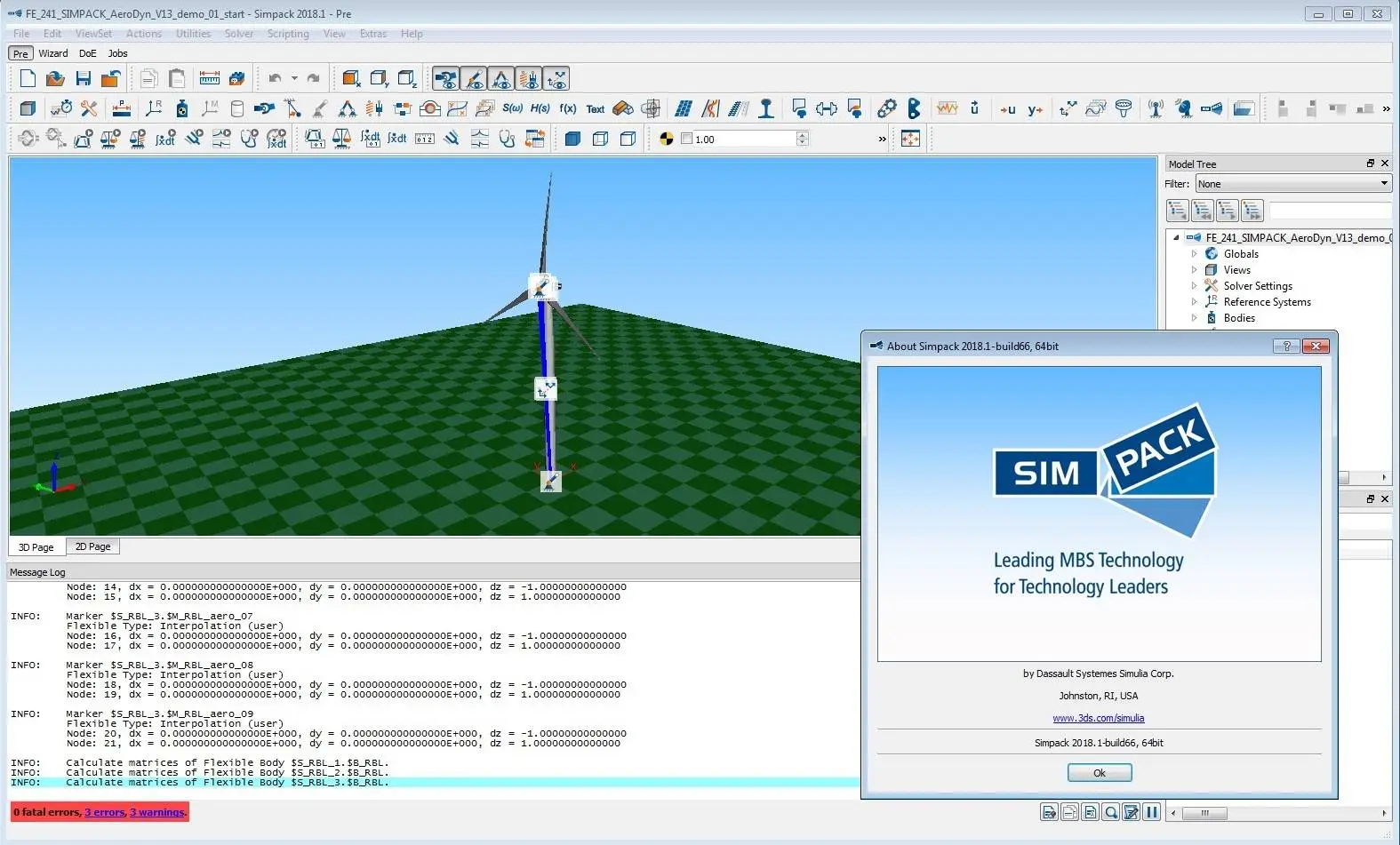
Task: Expand the Bodies node in Model Tree
Action: tap(1194, 318)
